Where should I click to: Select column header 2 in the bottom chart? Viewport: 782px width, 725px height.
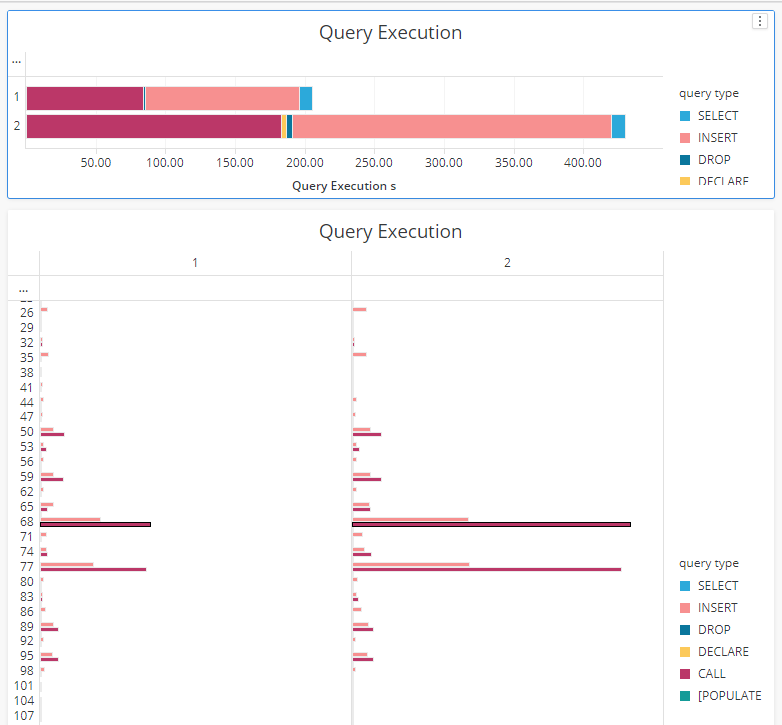pyautogui.click(x=507, y=263)
